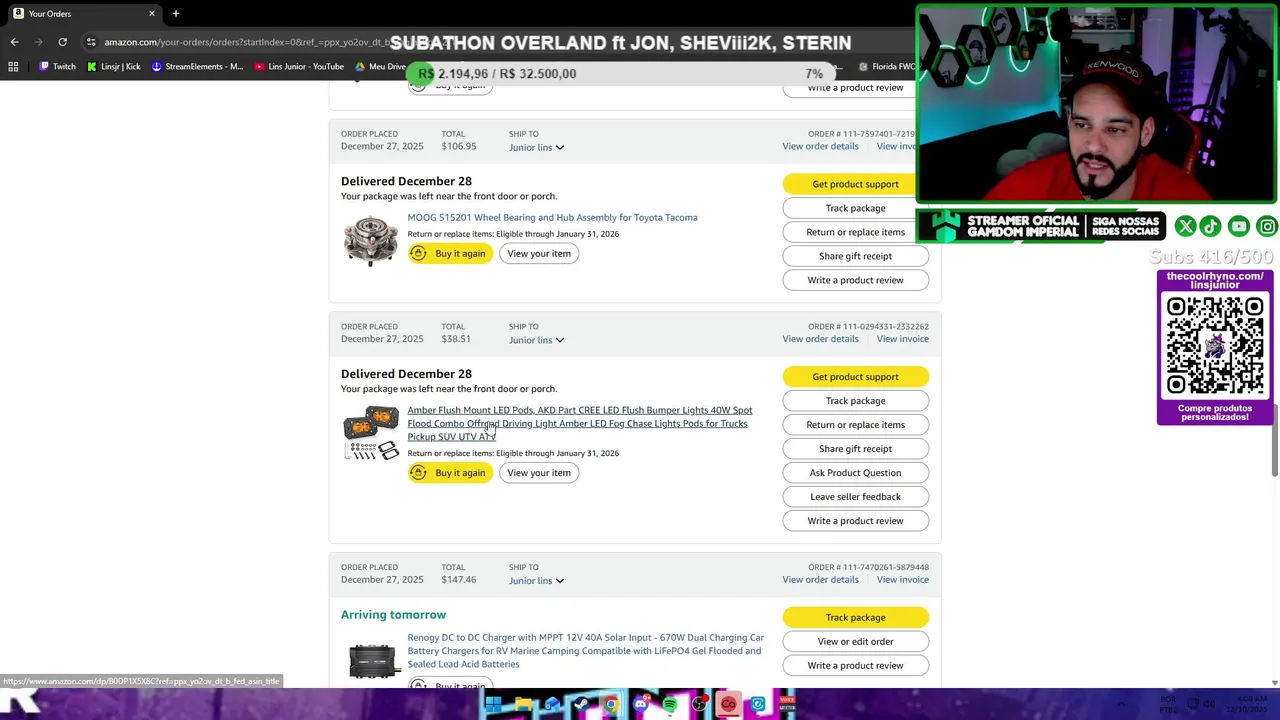The width and height of the screenshot is (1280, 720).
Task: Write a product review for Renogy charger
Action: point(855,666)
